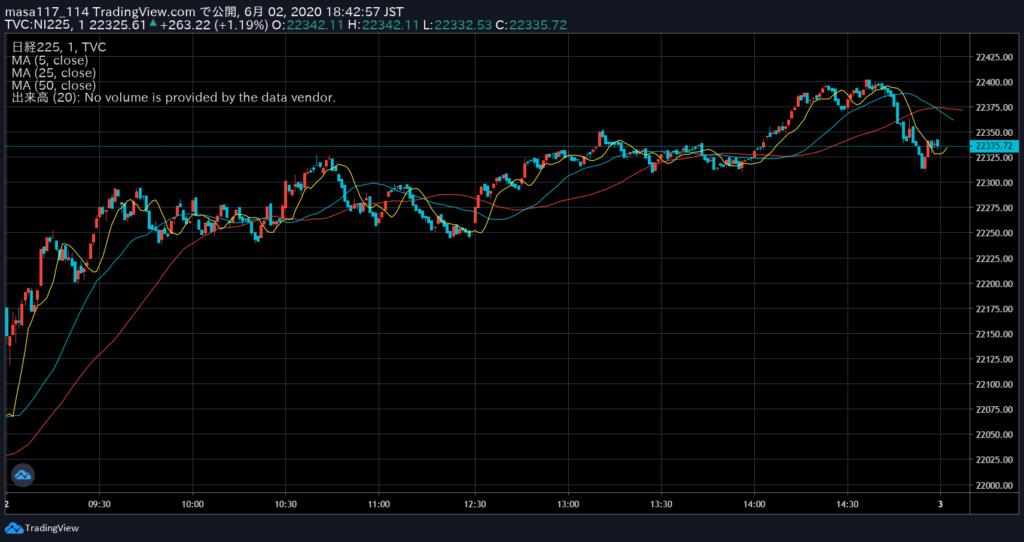1024x542 pixels.
Task: Click the 22425.00 price axis label
Action: tap(994, 57)
